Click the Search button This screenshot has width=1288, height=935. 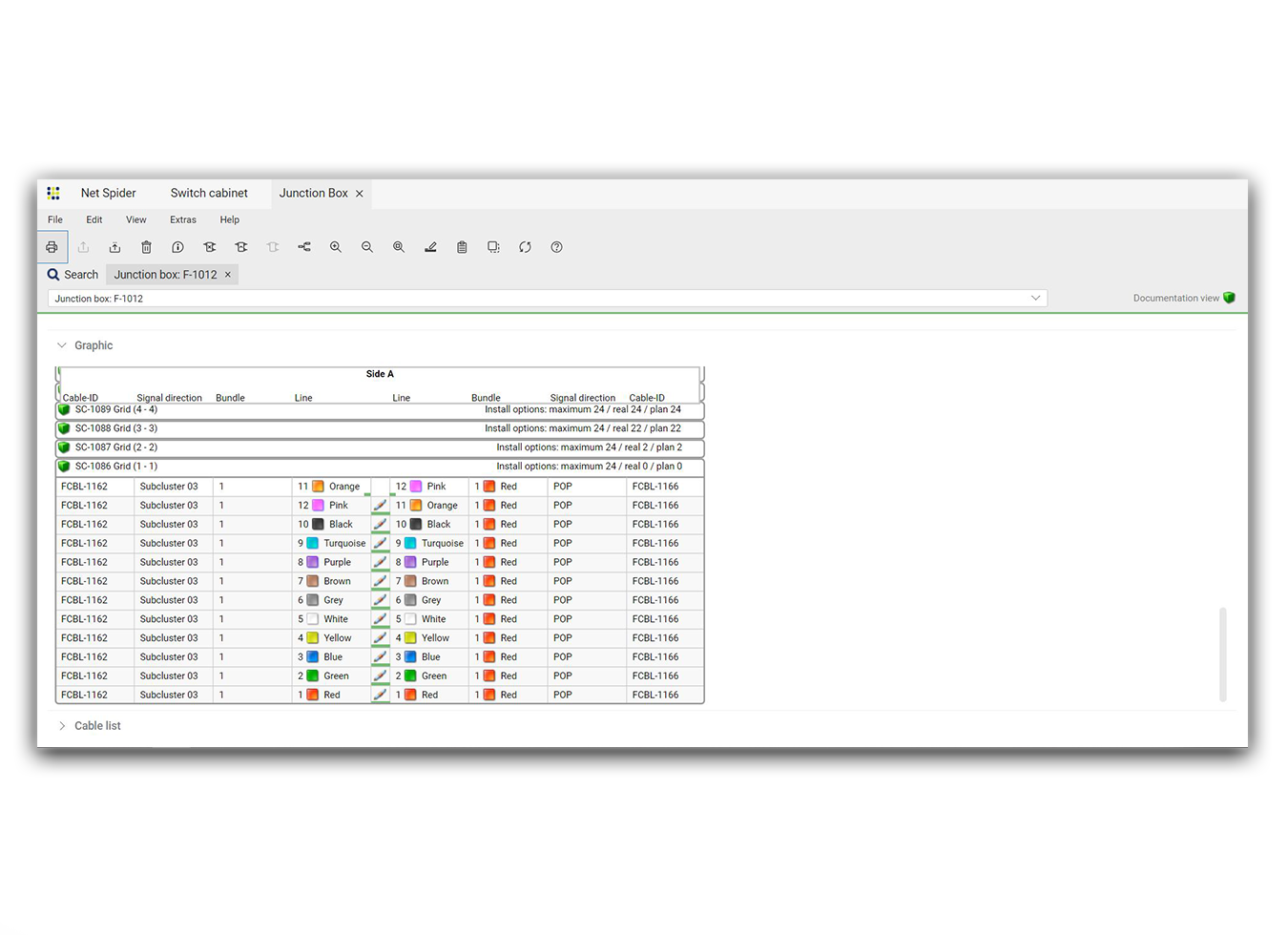click(72, 274)
